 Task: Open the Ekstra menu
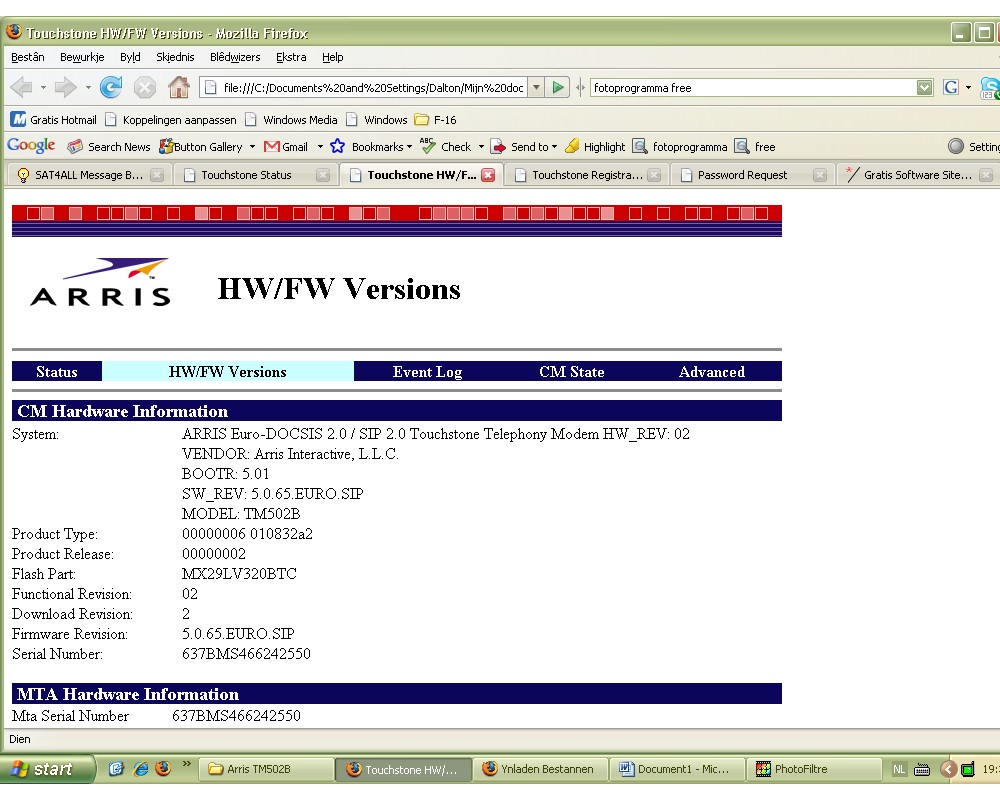click(291, 57)
